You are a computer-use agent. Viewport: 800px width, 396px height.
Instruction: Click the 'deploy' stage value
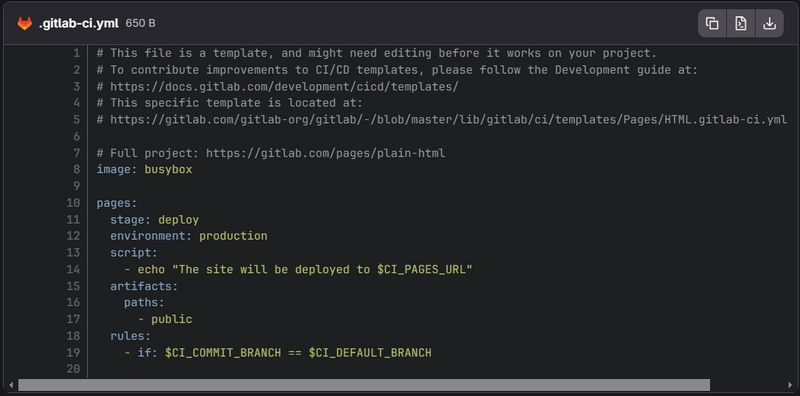coord(179,220)
